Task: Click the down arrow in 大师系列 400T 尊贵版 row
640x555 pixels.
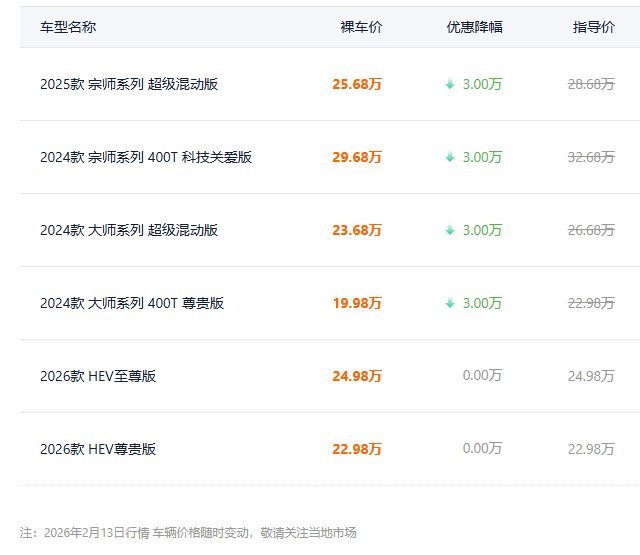Action: [450, 304]
